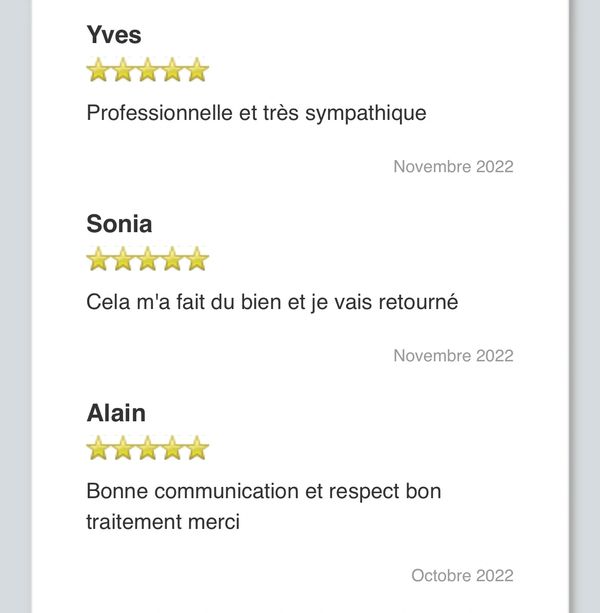Click the second star in Sonia's rating

[123, 260]
